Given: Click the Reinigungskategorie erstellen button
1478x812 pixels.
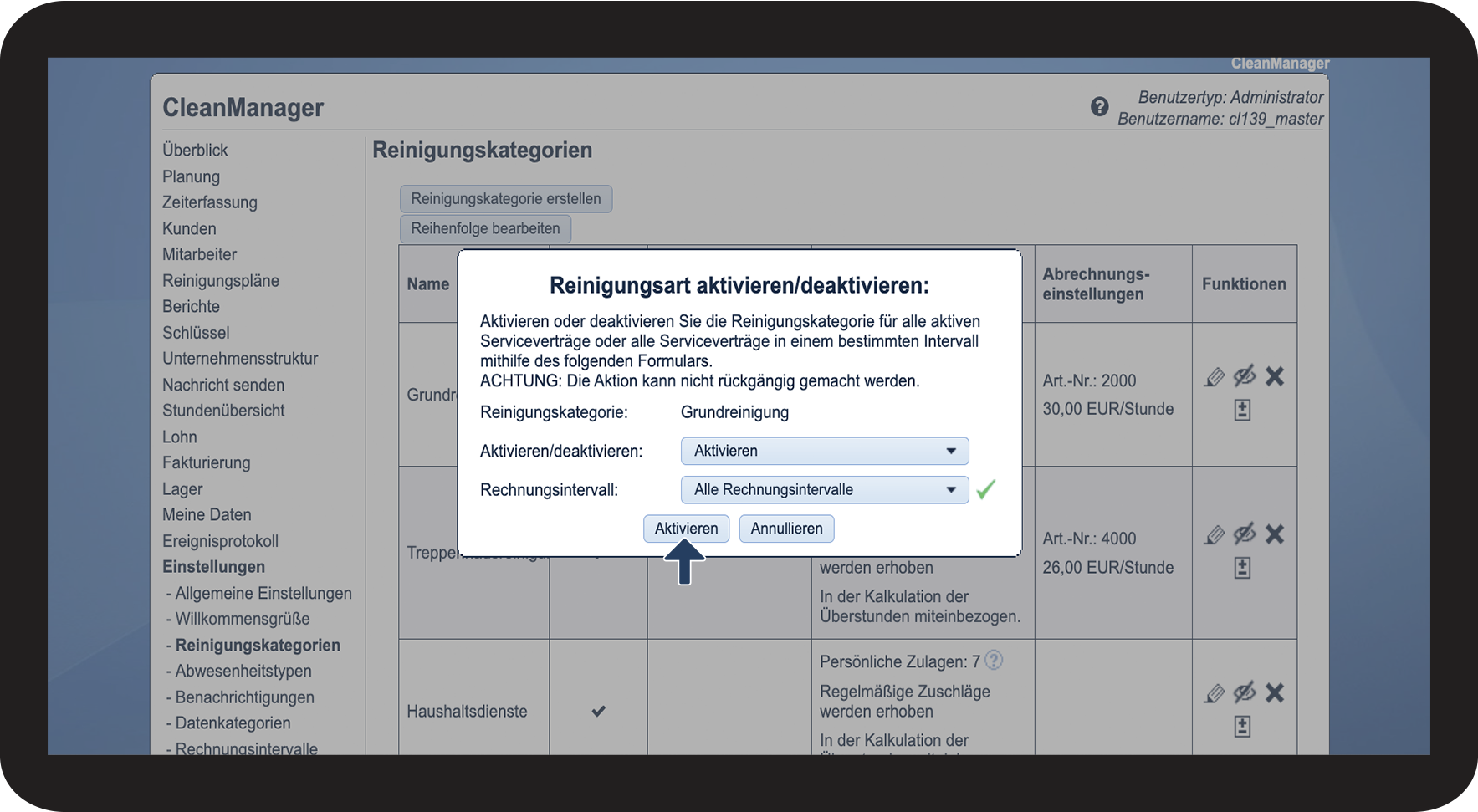Looking at the screenshot, I should (x=505, y=199).
